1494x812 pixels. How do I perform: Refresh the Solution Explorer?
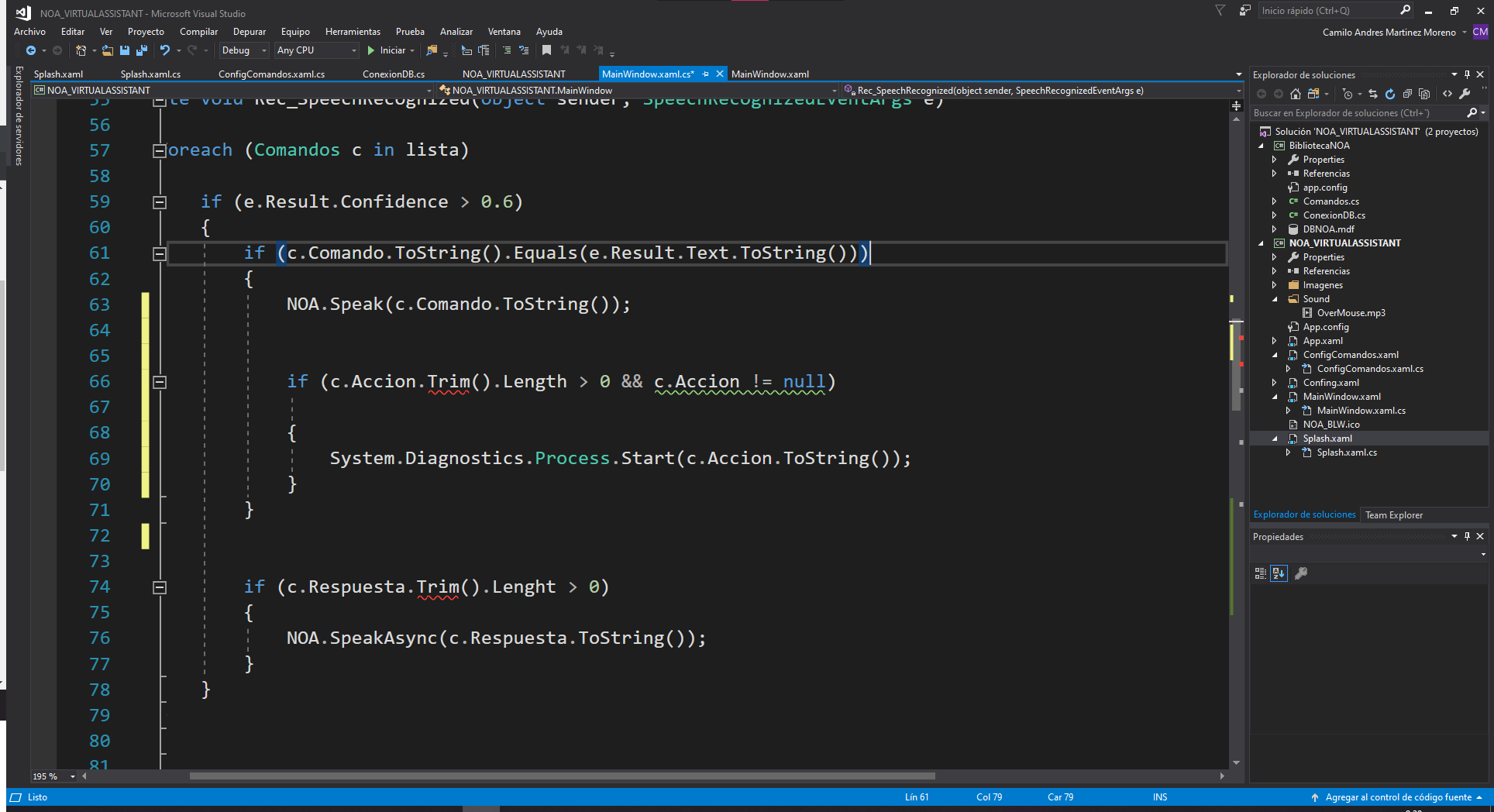[1390, 94]
